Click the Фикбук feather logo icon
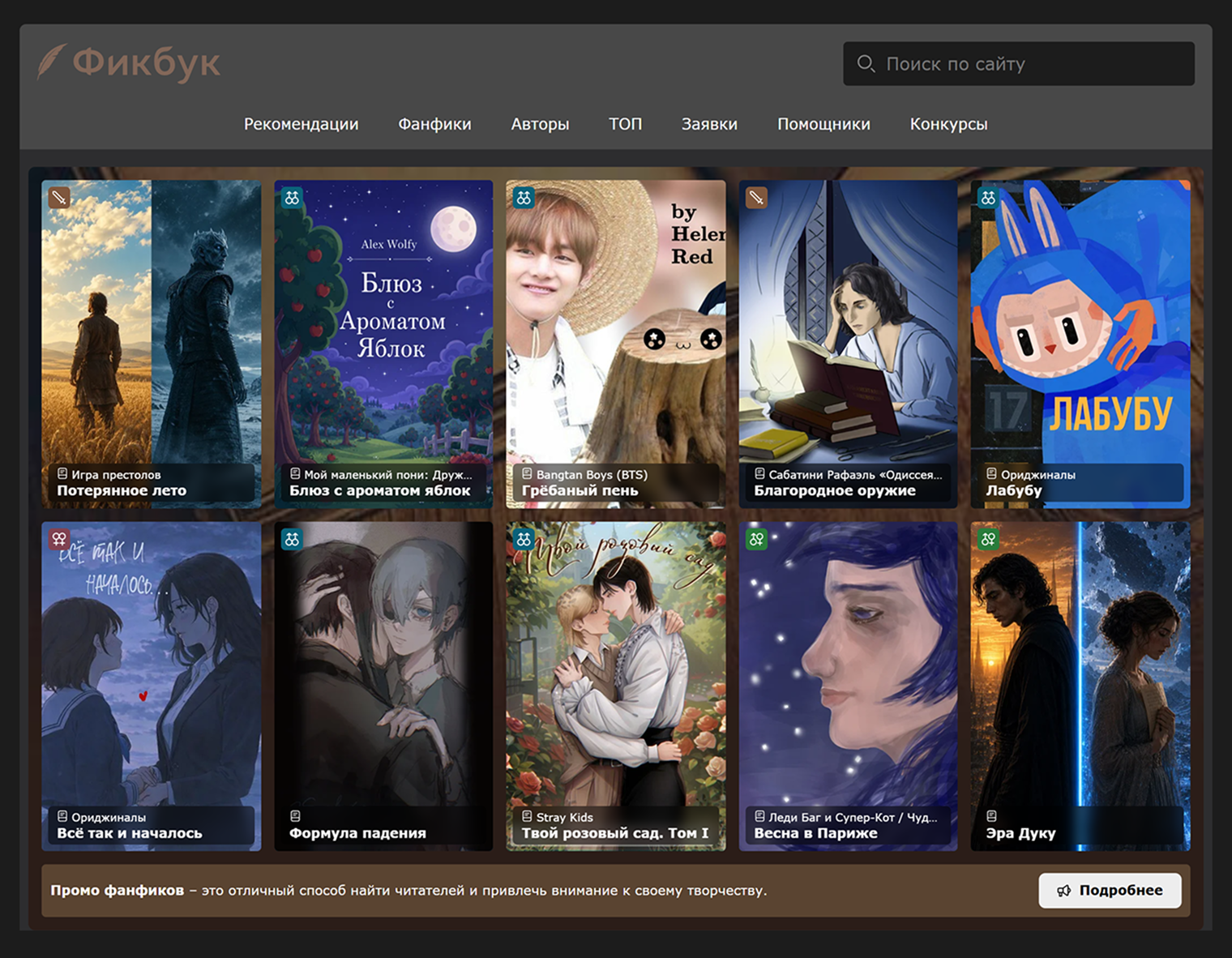Viewport: 1232px width, 958px height. click(x=51, y=62)
